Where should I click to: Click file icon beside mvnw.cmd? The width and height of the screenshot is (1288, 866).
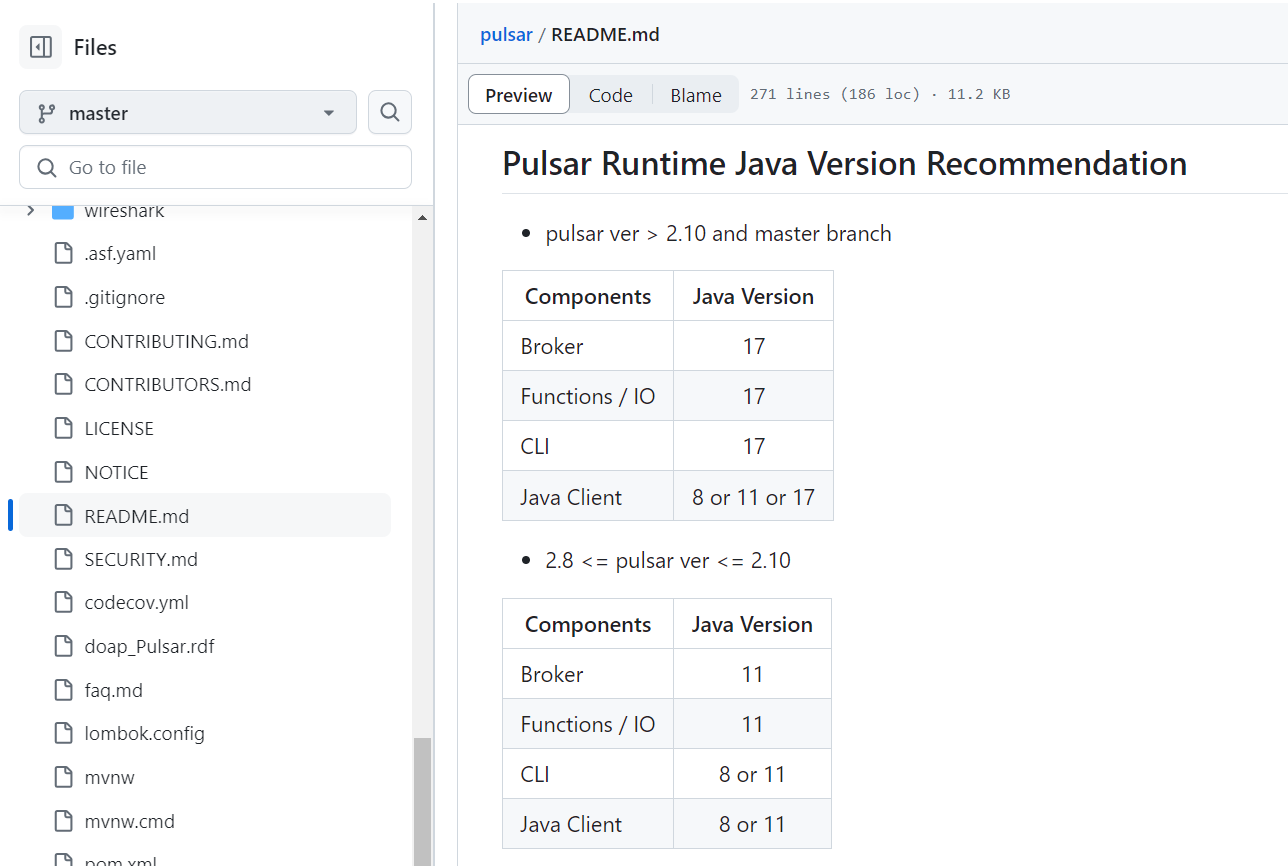pos(63,821)
